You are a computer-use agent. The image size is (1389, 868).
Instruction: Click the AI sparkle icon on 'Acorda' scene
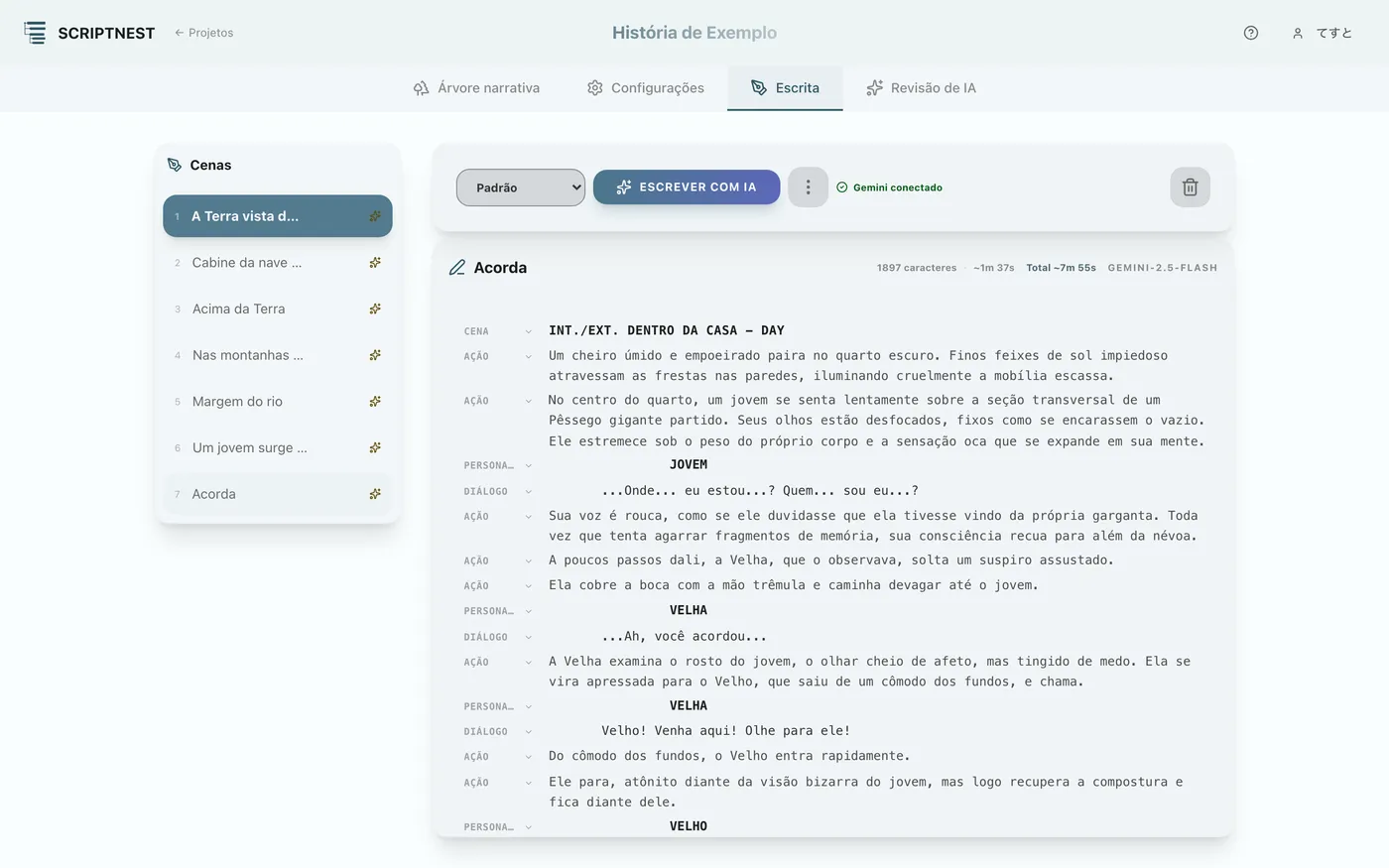coord(375,494)
